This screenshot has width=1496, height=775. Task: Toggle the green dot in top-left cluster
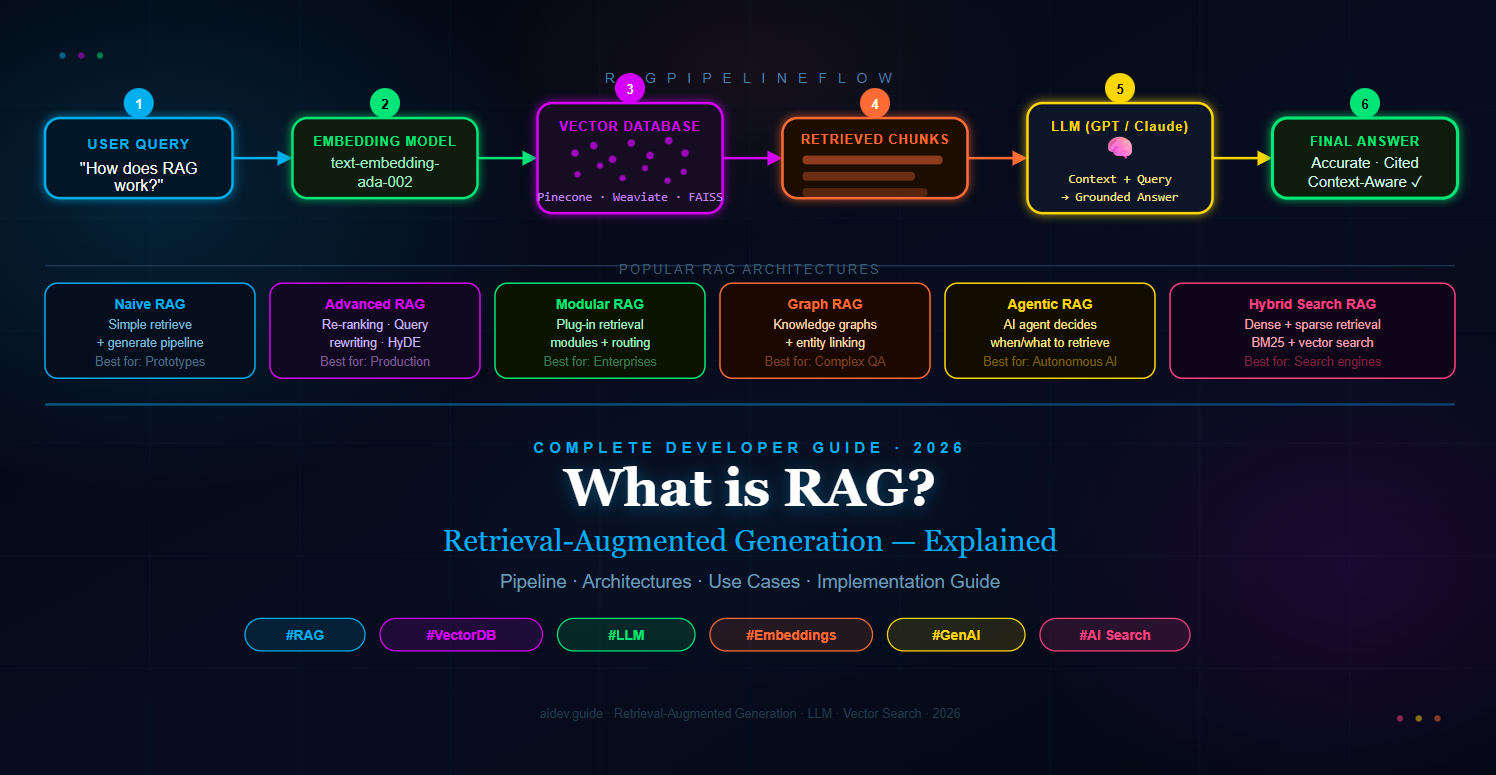(x=99, y=55)
